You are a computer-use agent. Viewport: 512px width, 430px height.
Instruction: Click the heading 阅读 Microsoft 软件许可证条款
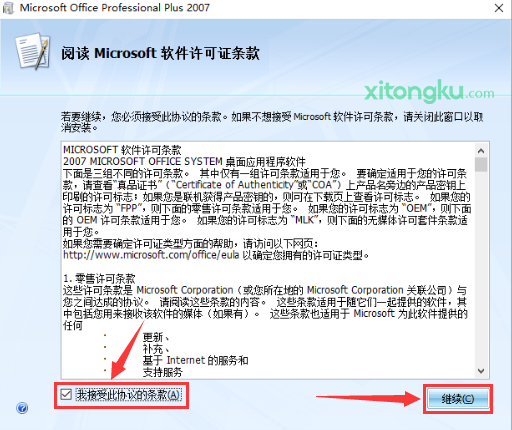pos(160,53)
